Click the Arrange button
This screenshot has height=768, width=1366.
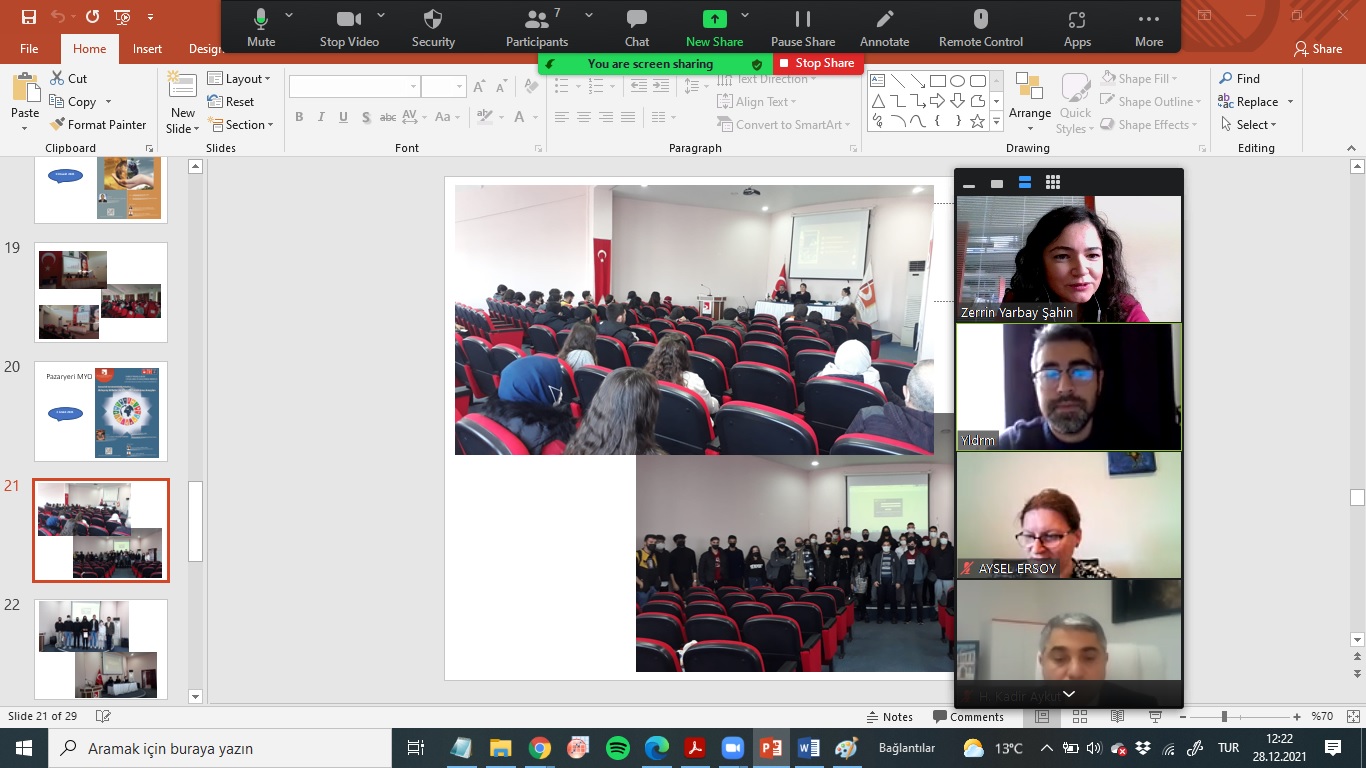point(1030,102)
